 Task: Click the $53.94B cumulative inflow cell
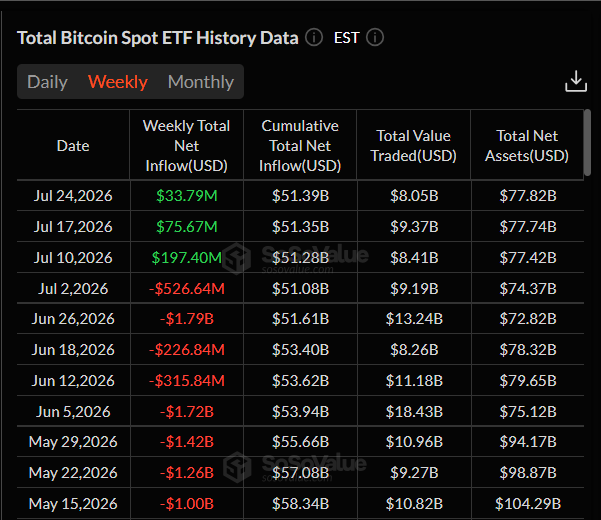click(x=300, y=412)
